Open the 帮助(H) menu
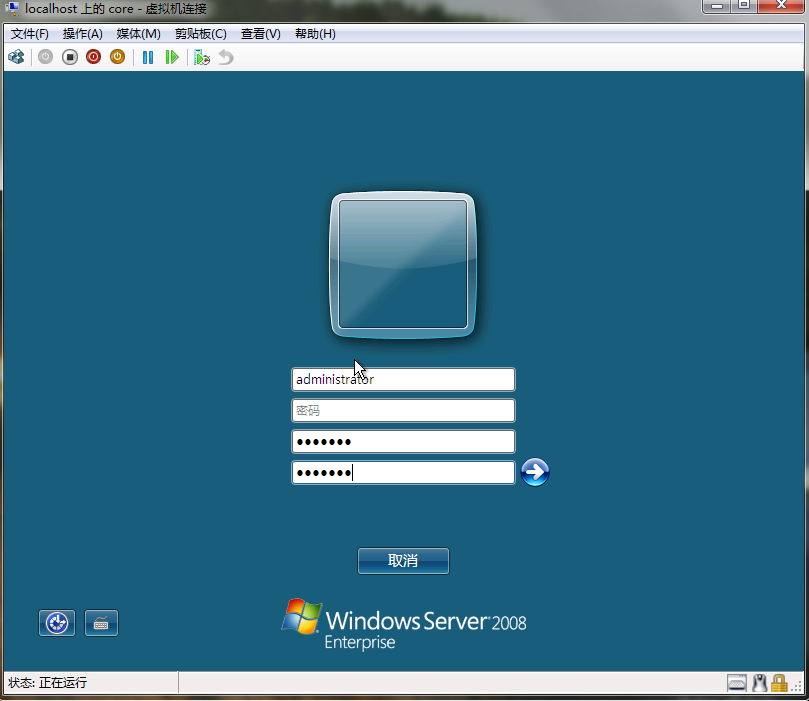Screen dimensions: 809x701 coord(315,34)
